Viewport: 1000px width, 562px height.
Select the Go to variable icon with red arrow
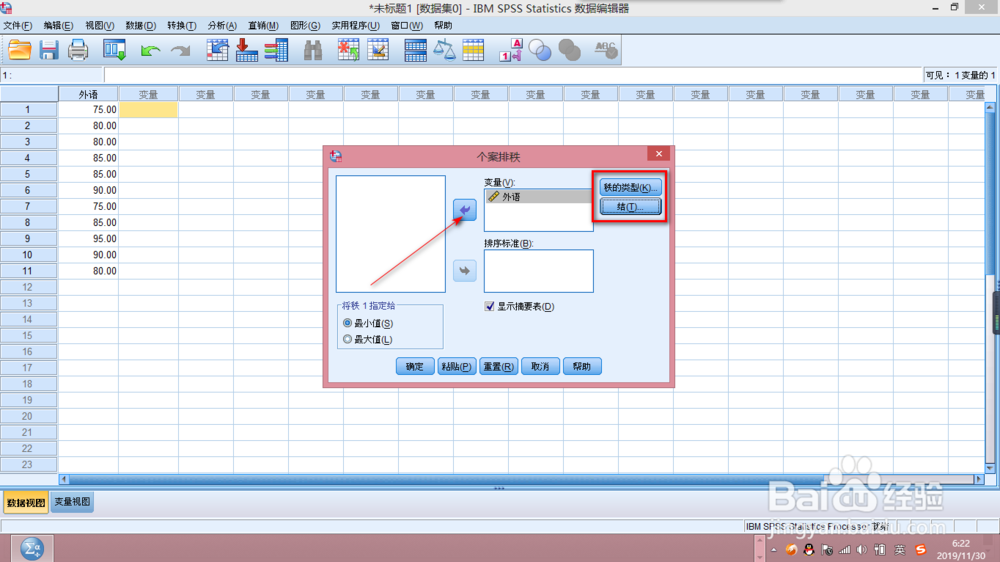pyautogui.click(x=246, y=50)
